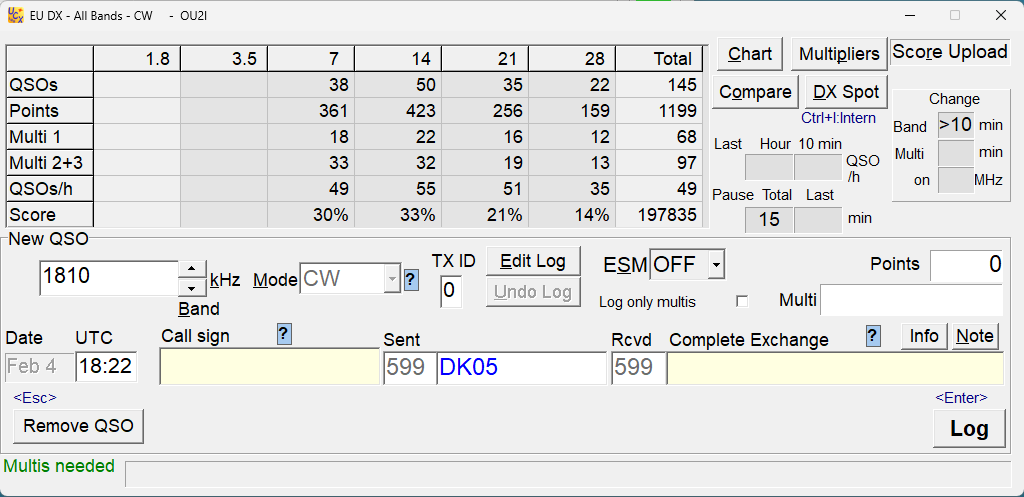This screenshot has height=497, width=1024.
Task: Enable the Log only multis checkbox
Action: point(741,301)
